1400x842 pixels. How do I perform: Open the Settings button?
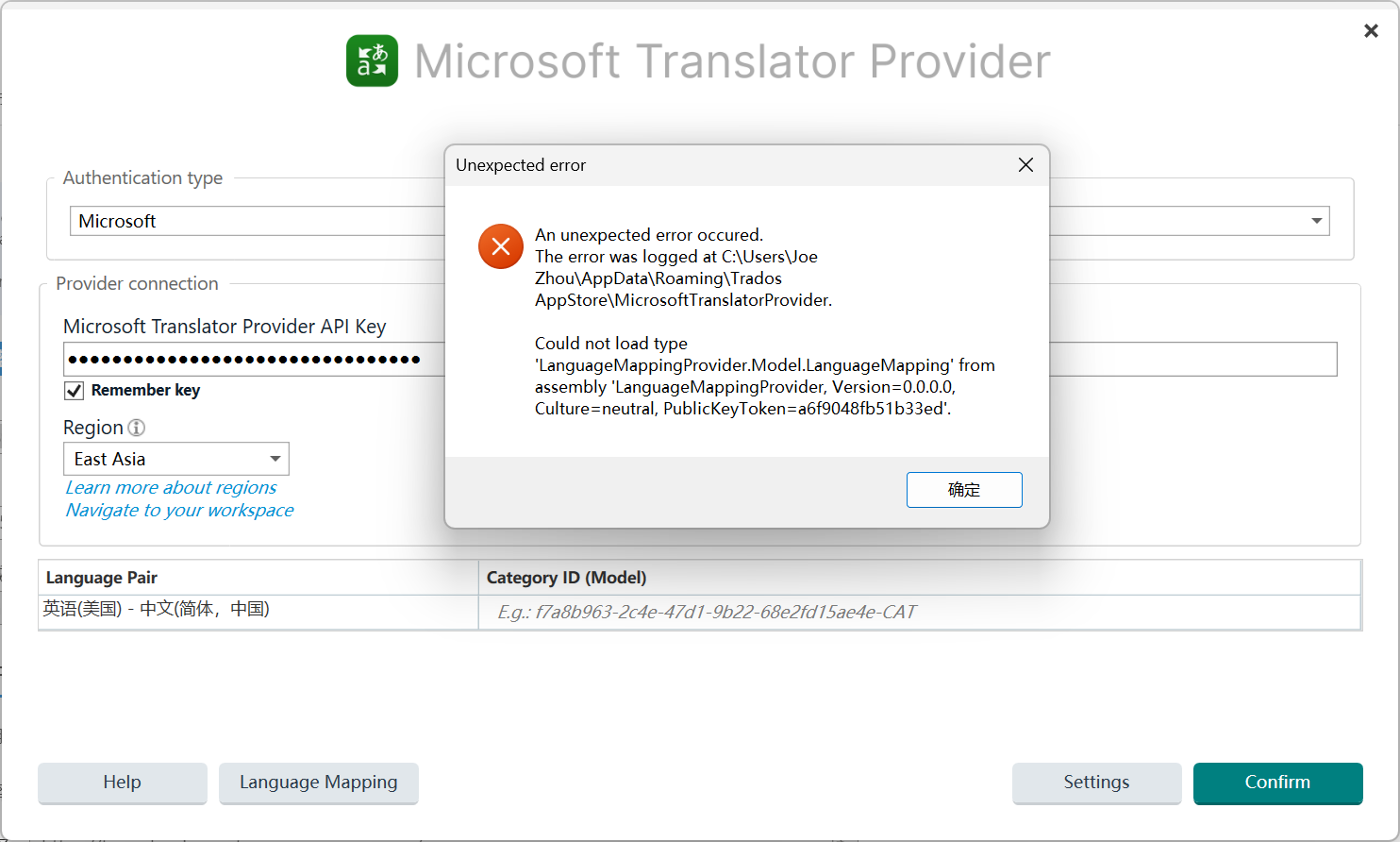click(x=1096, y=783)
